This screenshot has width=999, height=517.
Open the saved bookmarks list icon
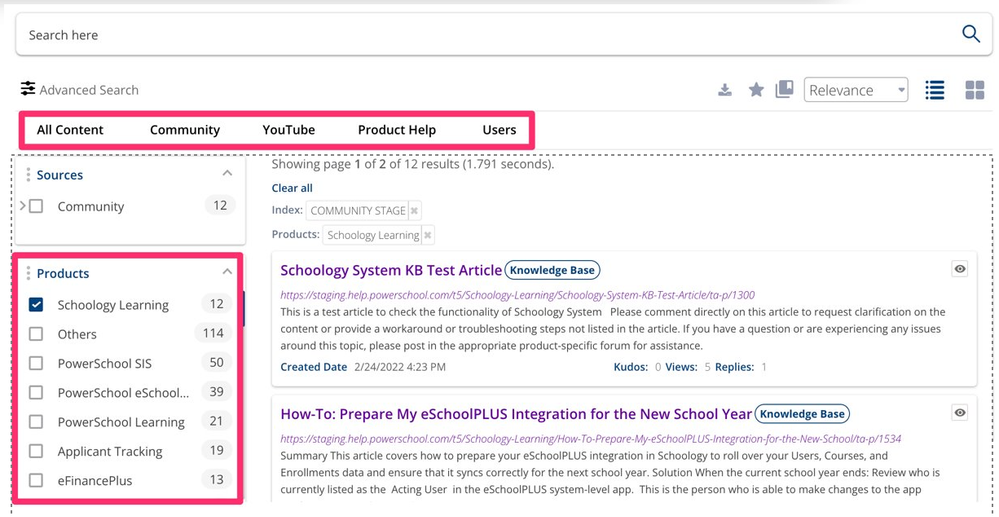pyautogui.click(x=784, y=89)
